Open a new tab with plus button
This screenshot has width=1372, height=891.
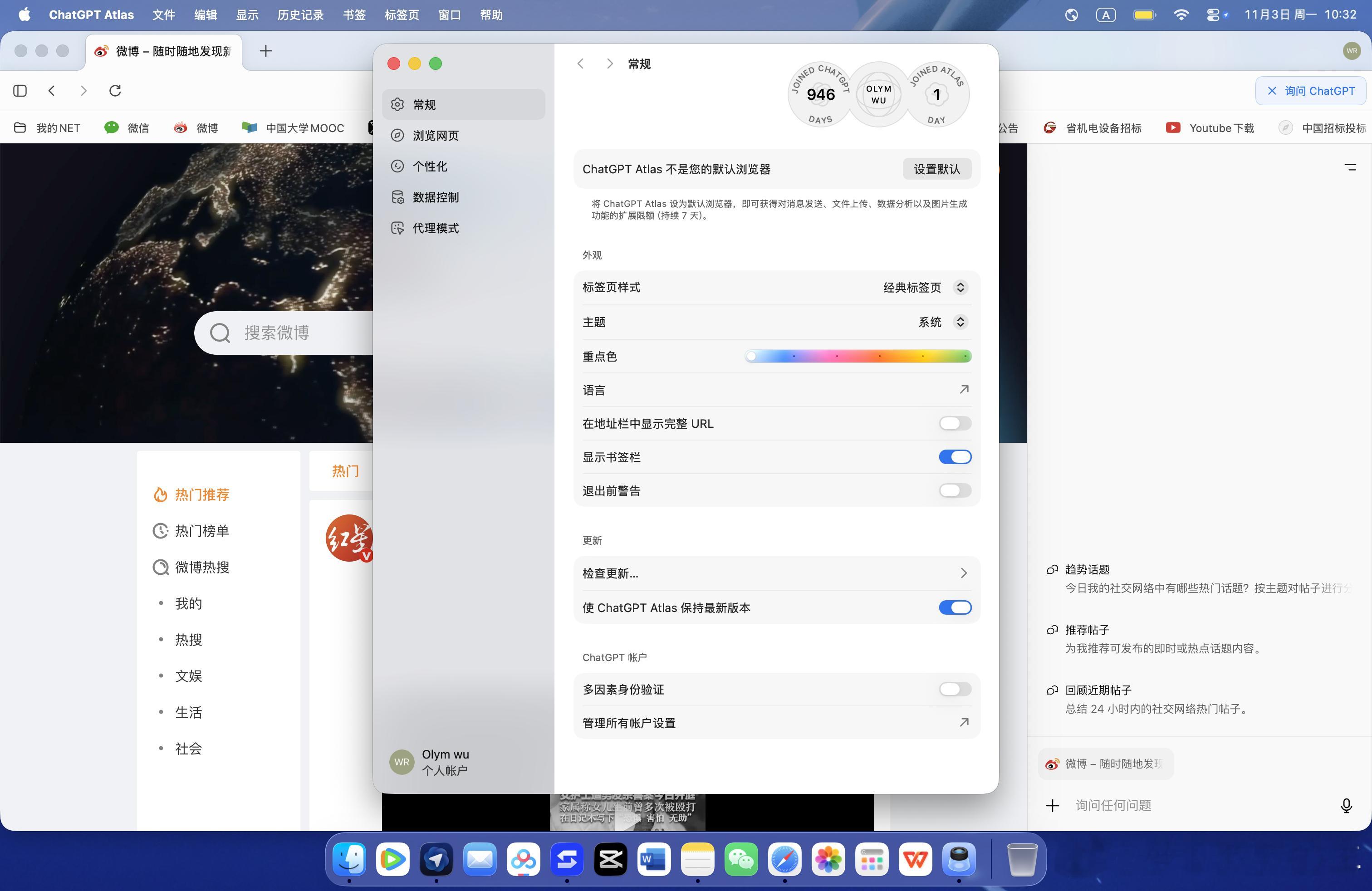(x=265, y=51)
